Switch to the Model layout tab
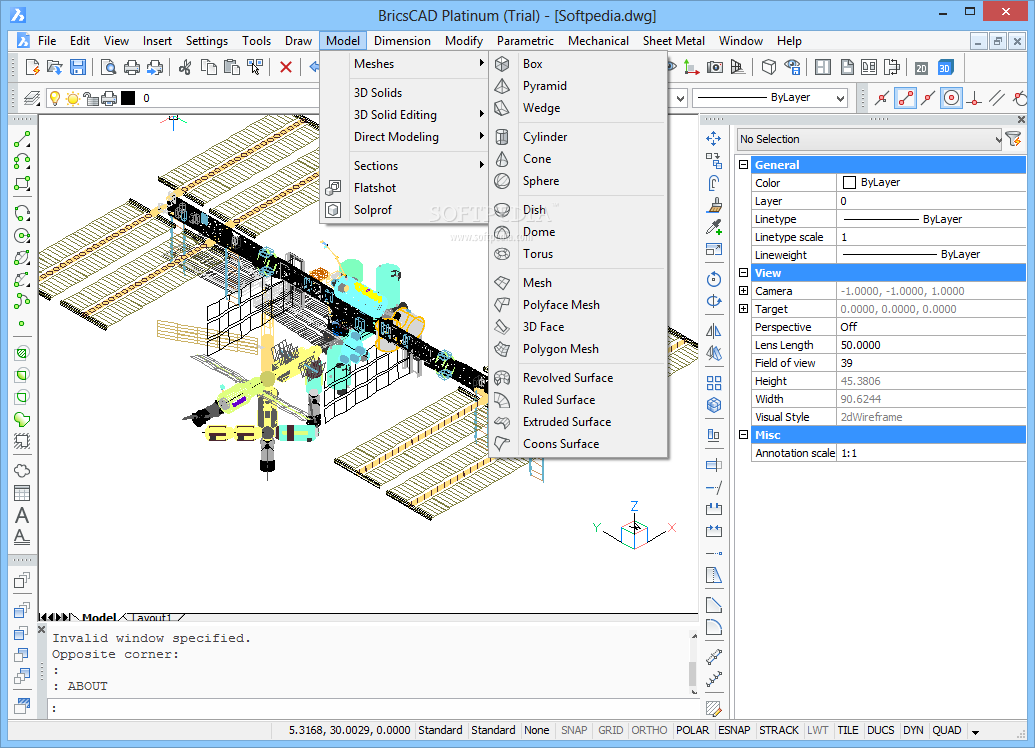This screenshot has height=748, width=1035. click(98, 618)
